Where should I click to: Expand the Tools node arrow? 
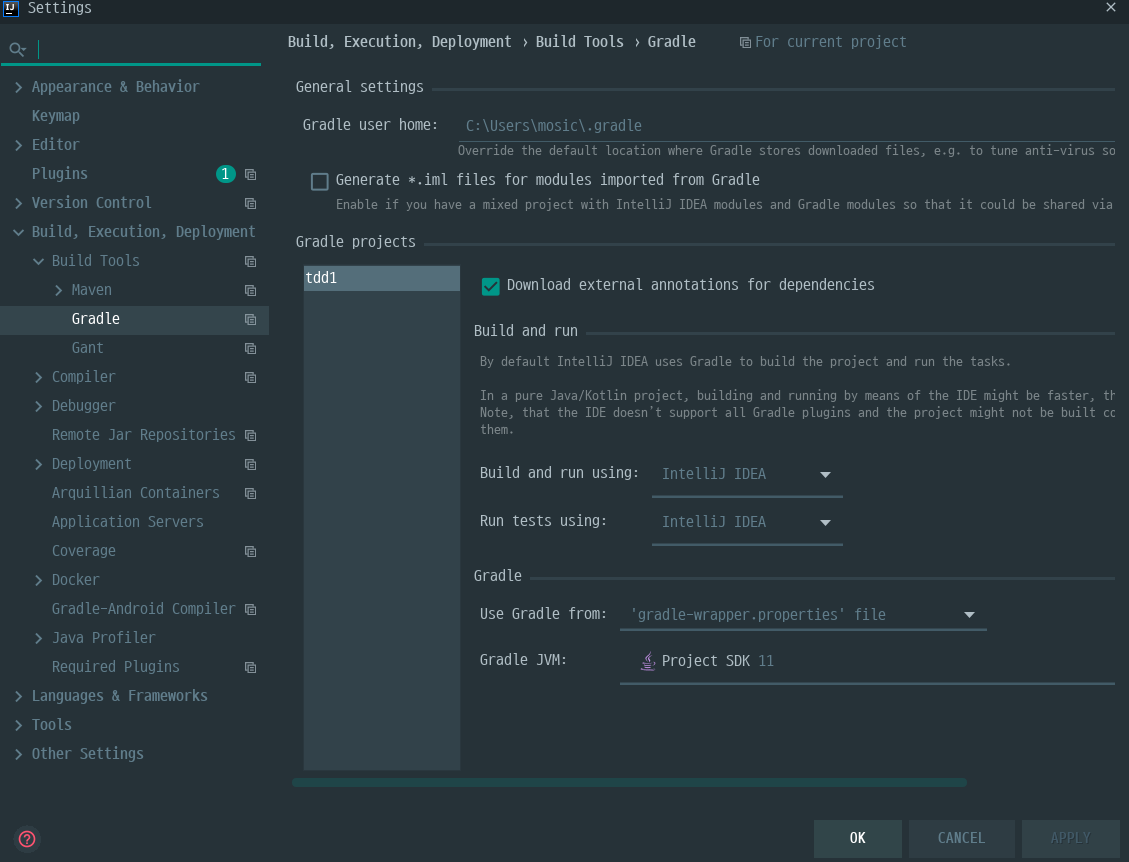[x=19, y=725]
